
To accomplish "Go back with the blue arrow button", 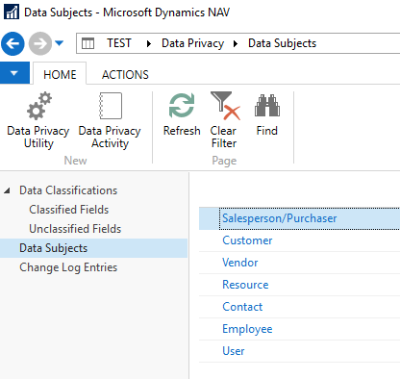I will coord(13,43).
